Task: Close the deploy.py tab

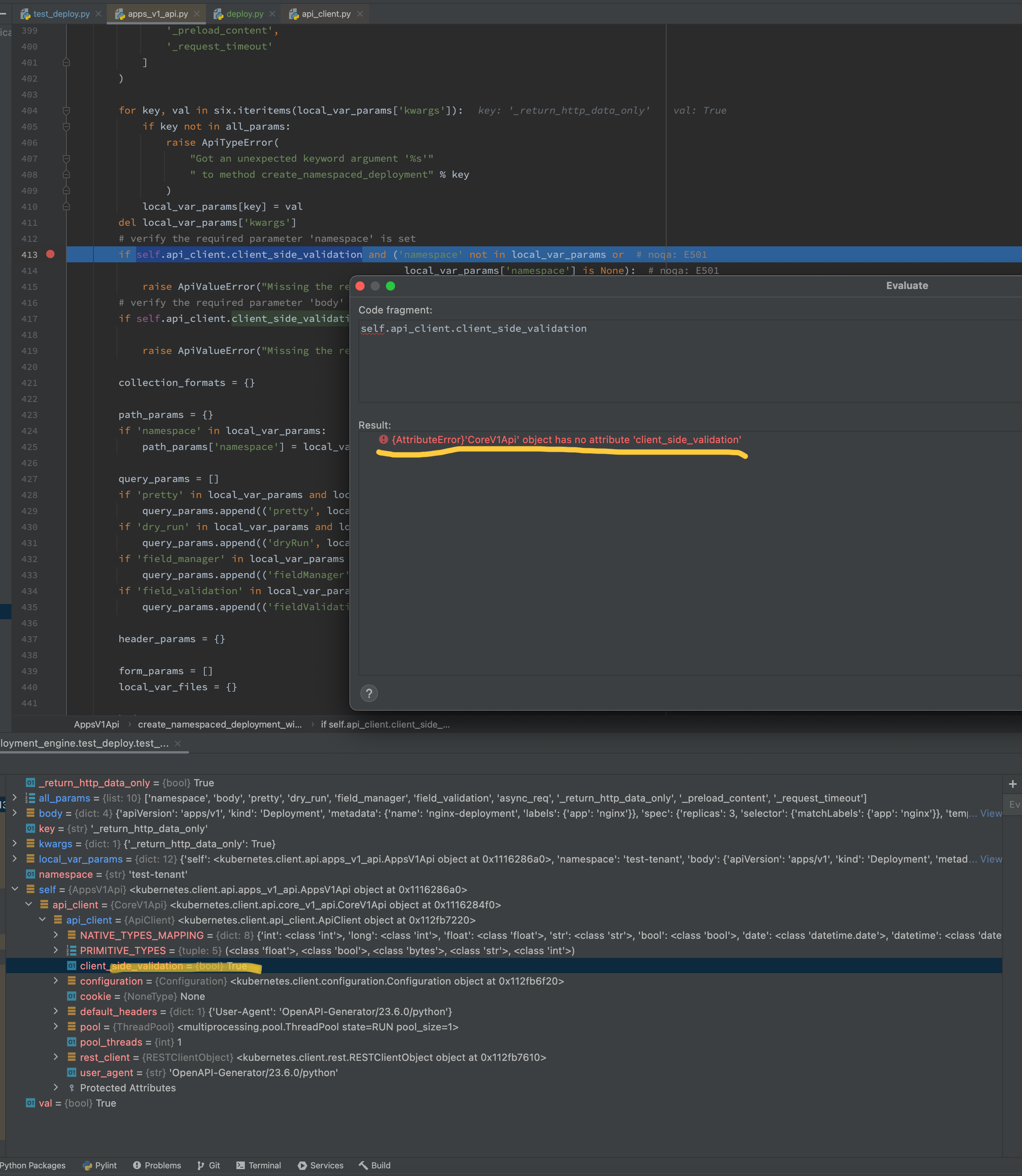Action: pyautogui.click(x=272, y=14)
